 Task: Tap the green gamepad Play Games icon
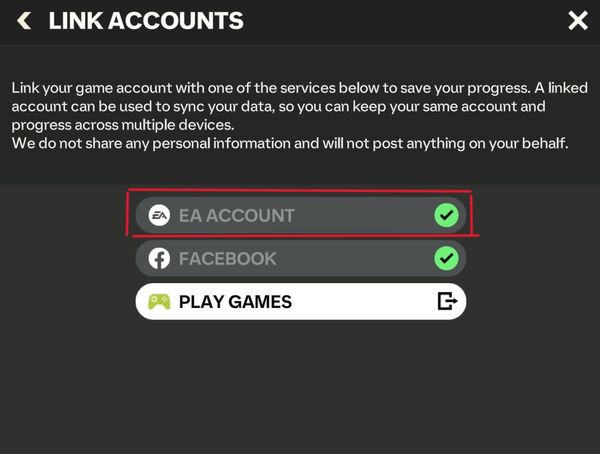159,302
